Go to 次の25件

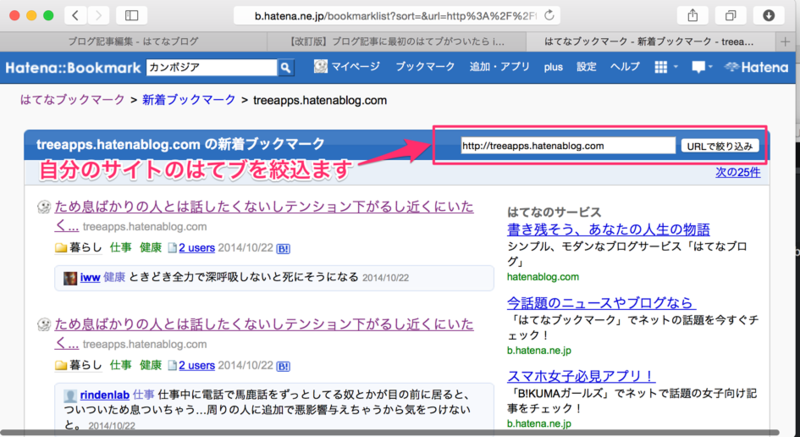click(x=738, y=172)
